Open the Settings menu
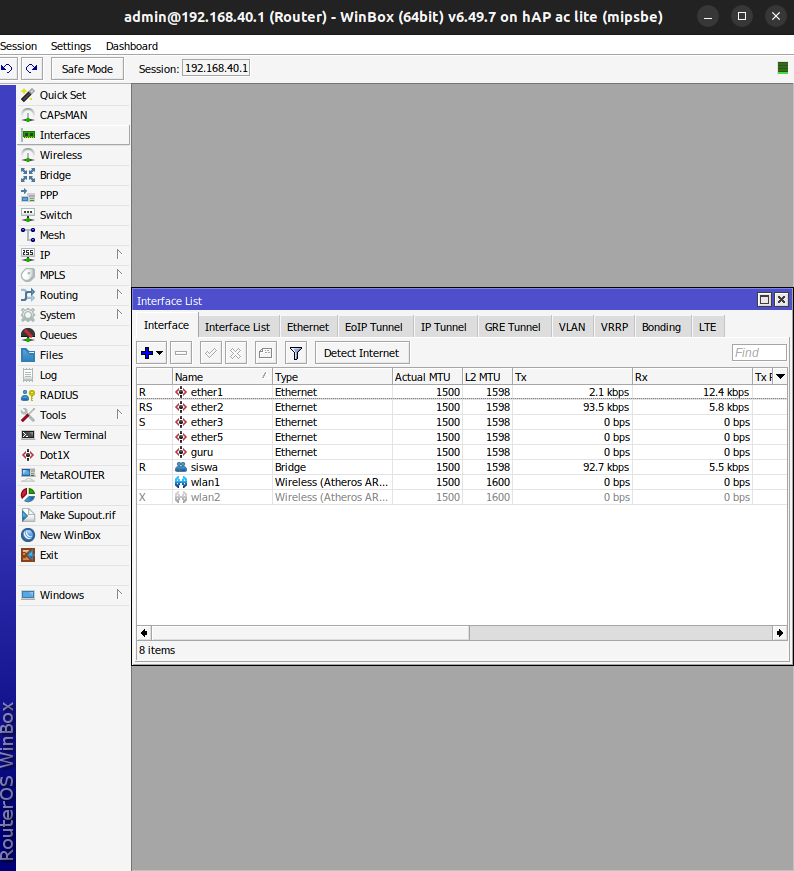This screenshot has height=871, width=794. (x=71, y=46)
